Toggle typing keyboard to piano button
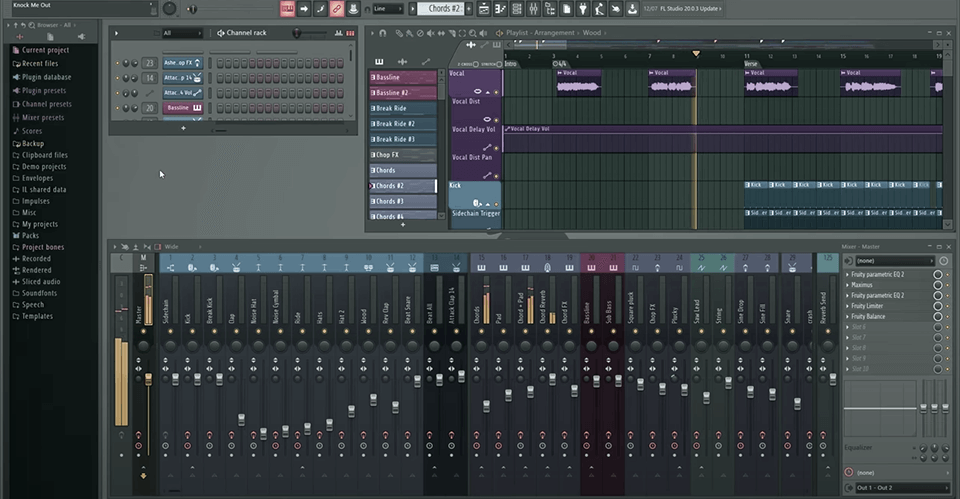 click(x=287, y=9)
